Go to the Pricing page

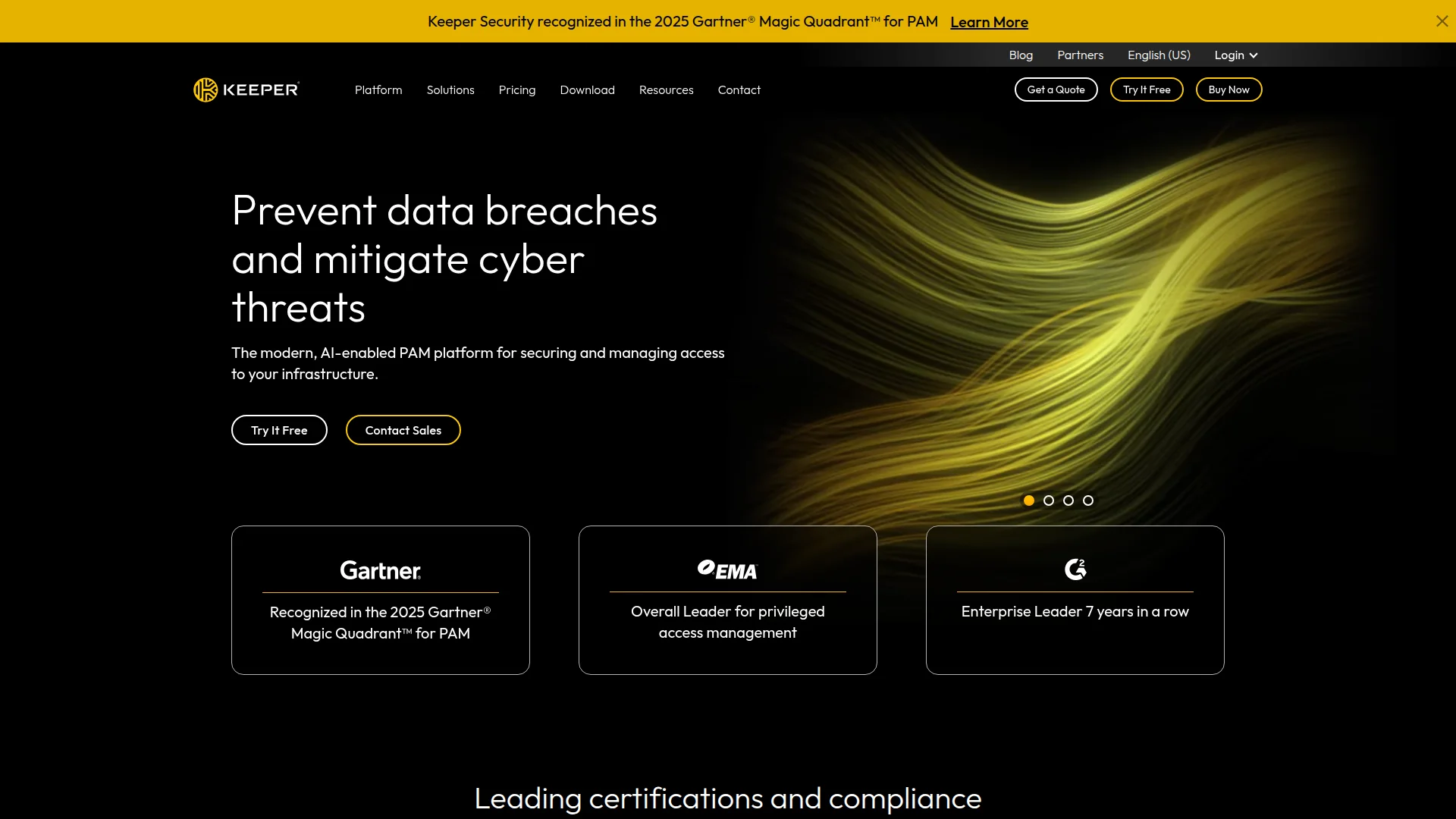pos(517,90)
